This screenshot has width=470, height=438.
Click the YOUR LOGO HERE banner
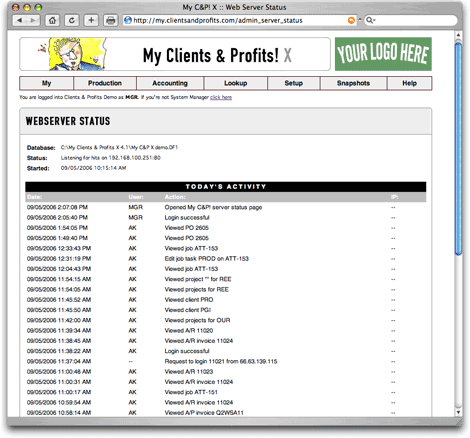click(383, 54)
